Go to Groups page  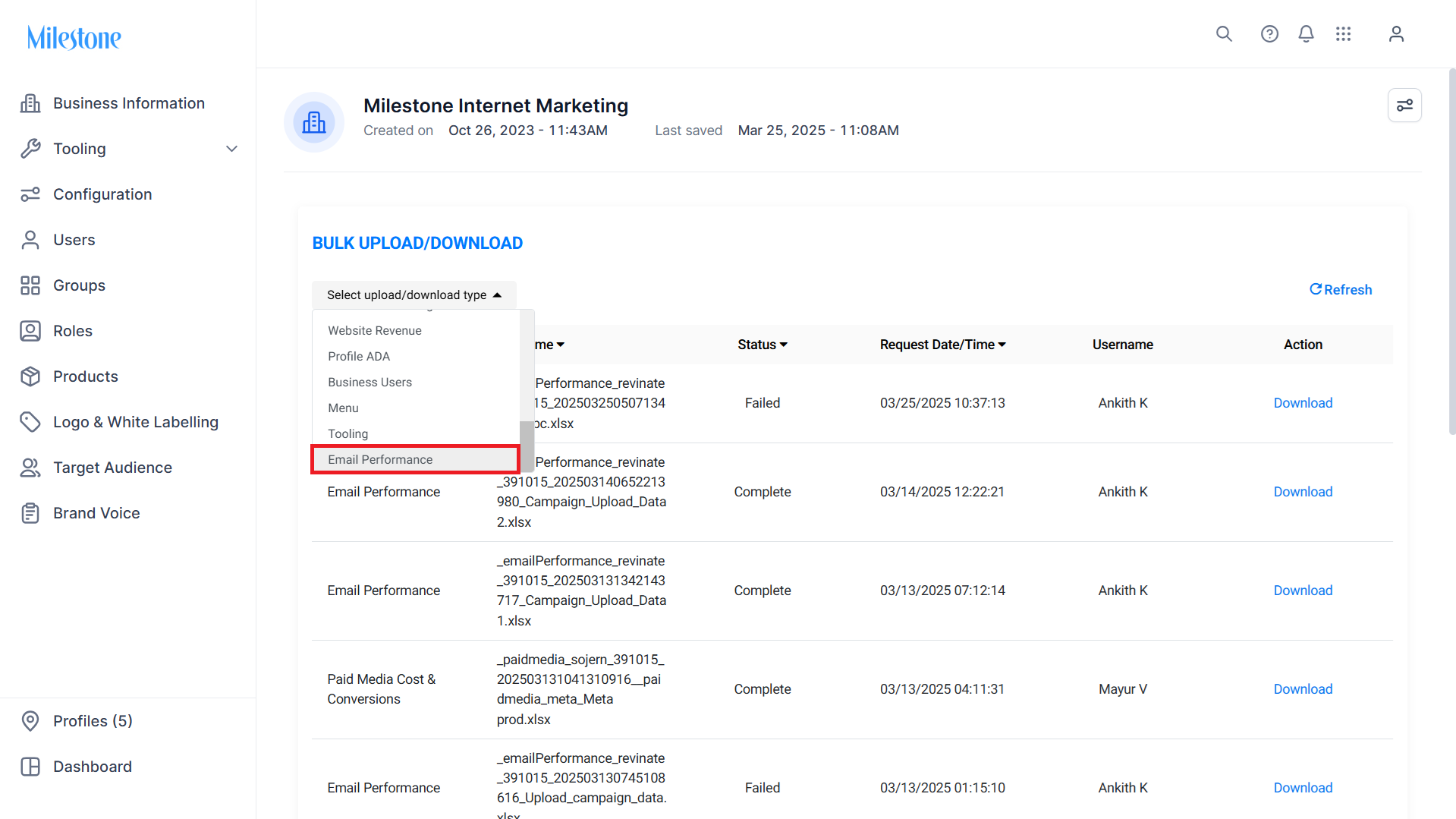[79, 285]
